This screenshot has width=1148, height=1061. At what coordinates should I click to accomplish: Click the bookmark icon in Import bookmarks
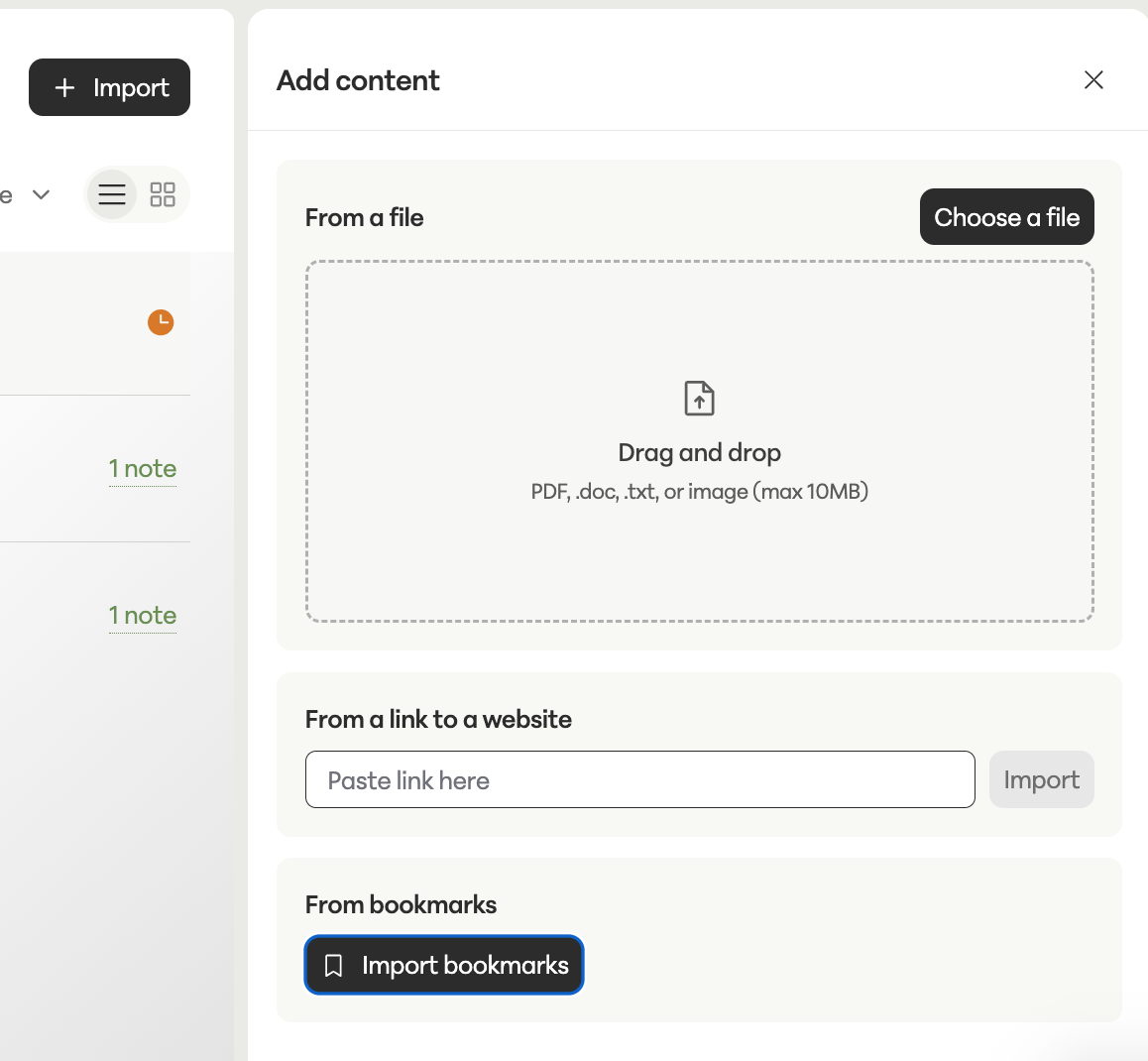pyautogui.click(x=334, y=966)
